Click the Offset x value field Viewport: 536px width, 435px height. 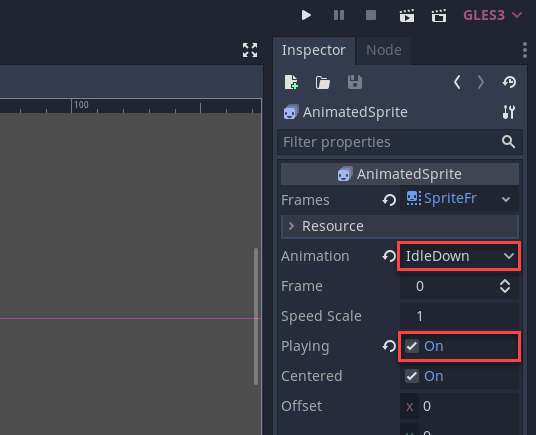tap(469, 406)
